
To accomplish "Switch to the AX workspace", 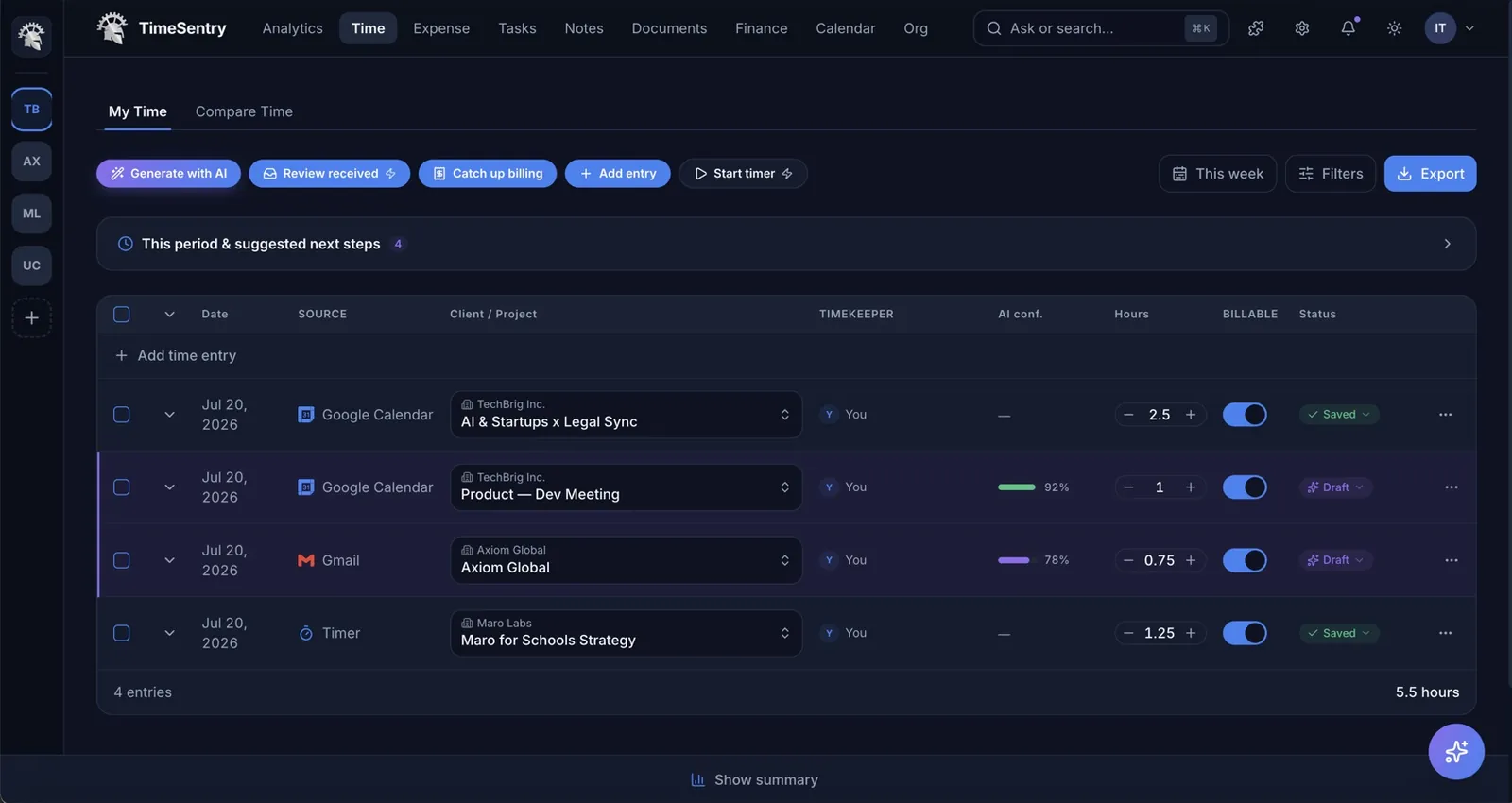I will click(31, 162).
